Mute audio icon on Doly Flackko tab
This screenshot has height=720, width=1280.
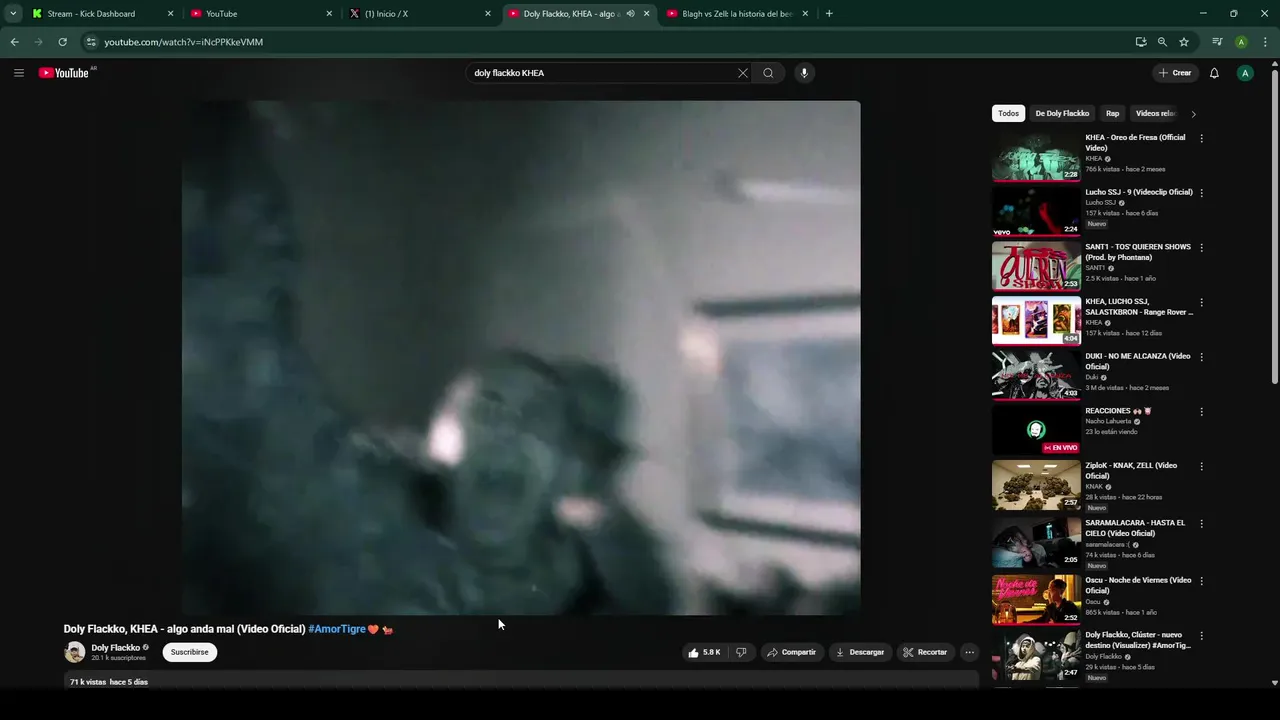coord(630,14)
